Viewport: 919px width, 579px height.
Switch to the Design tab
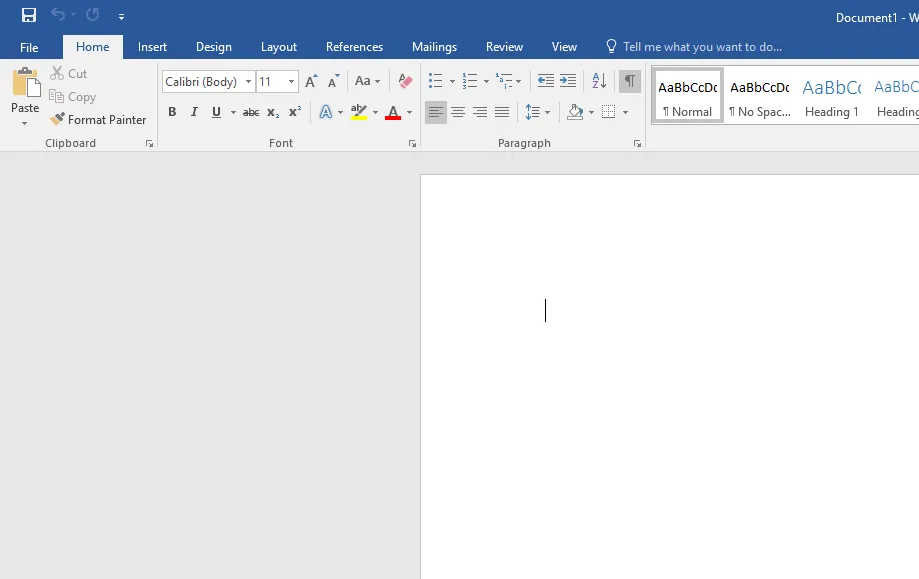pyautogui.click(x=214, y=47)
